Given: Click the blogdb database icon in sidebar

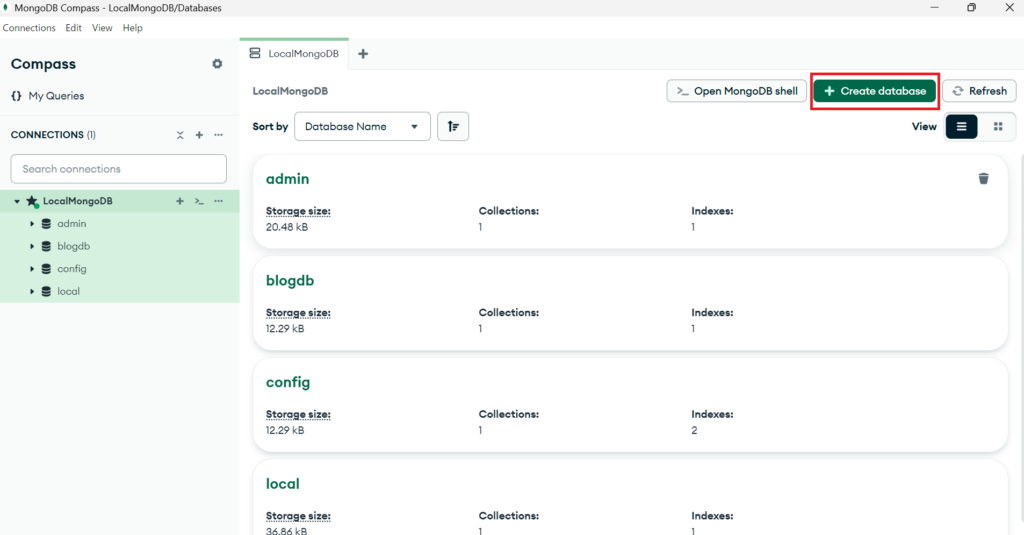Looking at the screenshot, I should click(x=46, y=246).
